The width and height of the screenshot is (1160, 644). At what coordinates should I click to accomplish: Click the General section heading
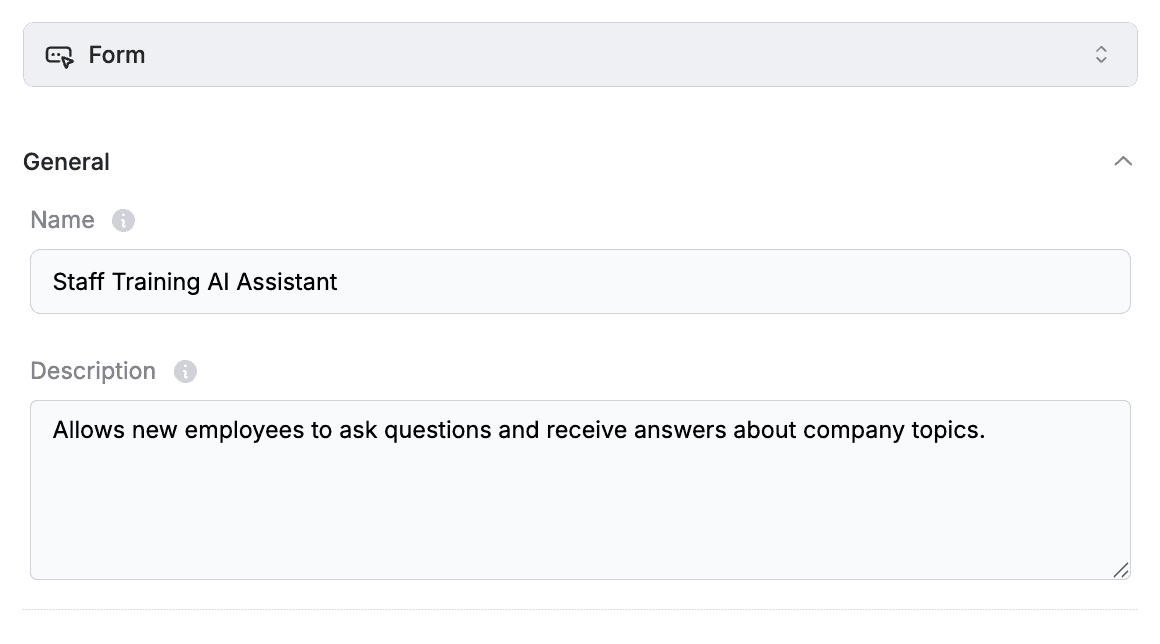tap(67, 162)
